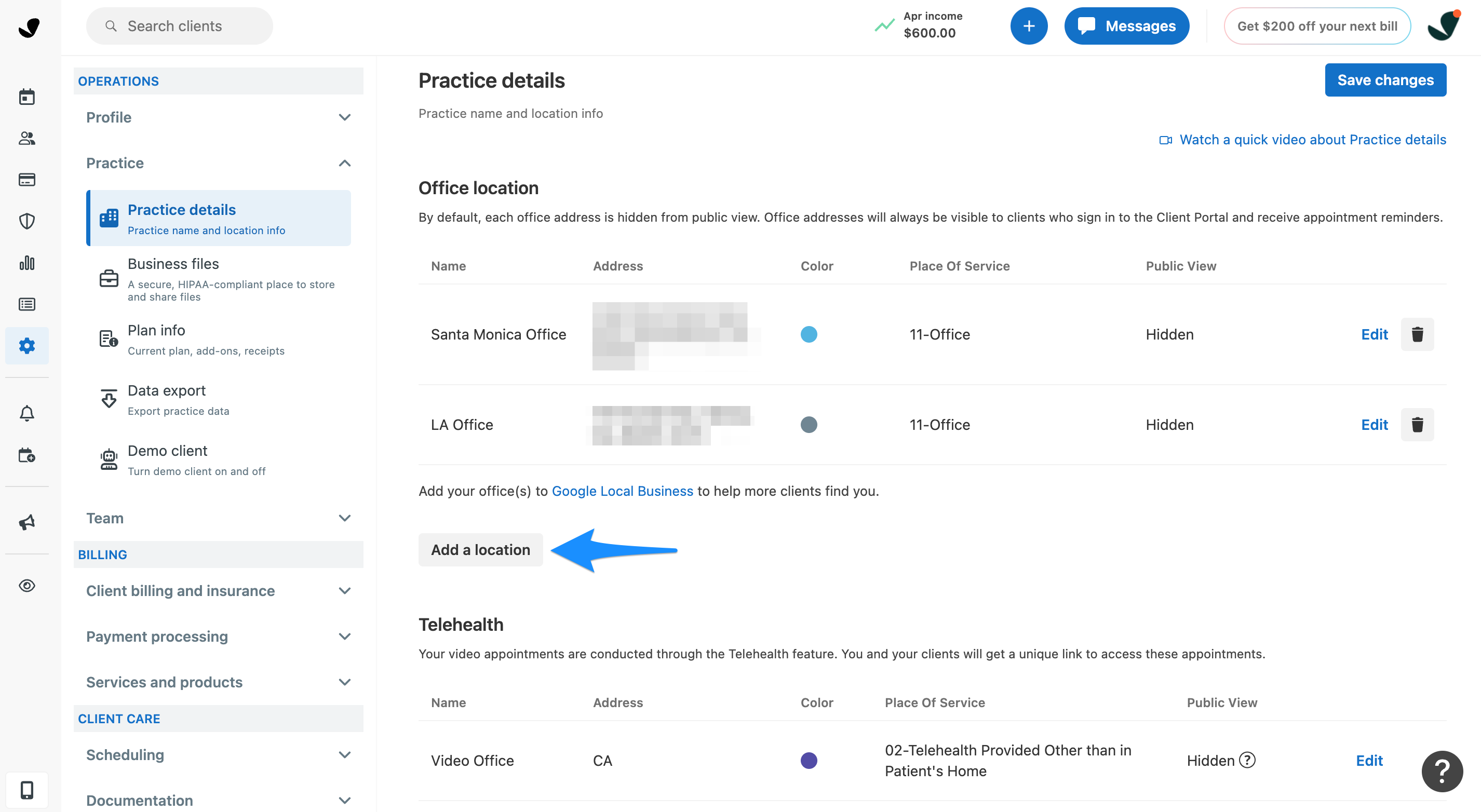The image size is (1481, 812).
Task: Click the eye icon in sidebar
Action: pos(26,586)
